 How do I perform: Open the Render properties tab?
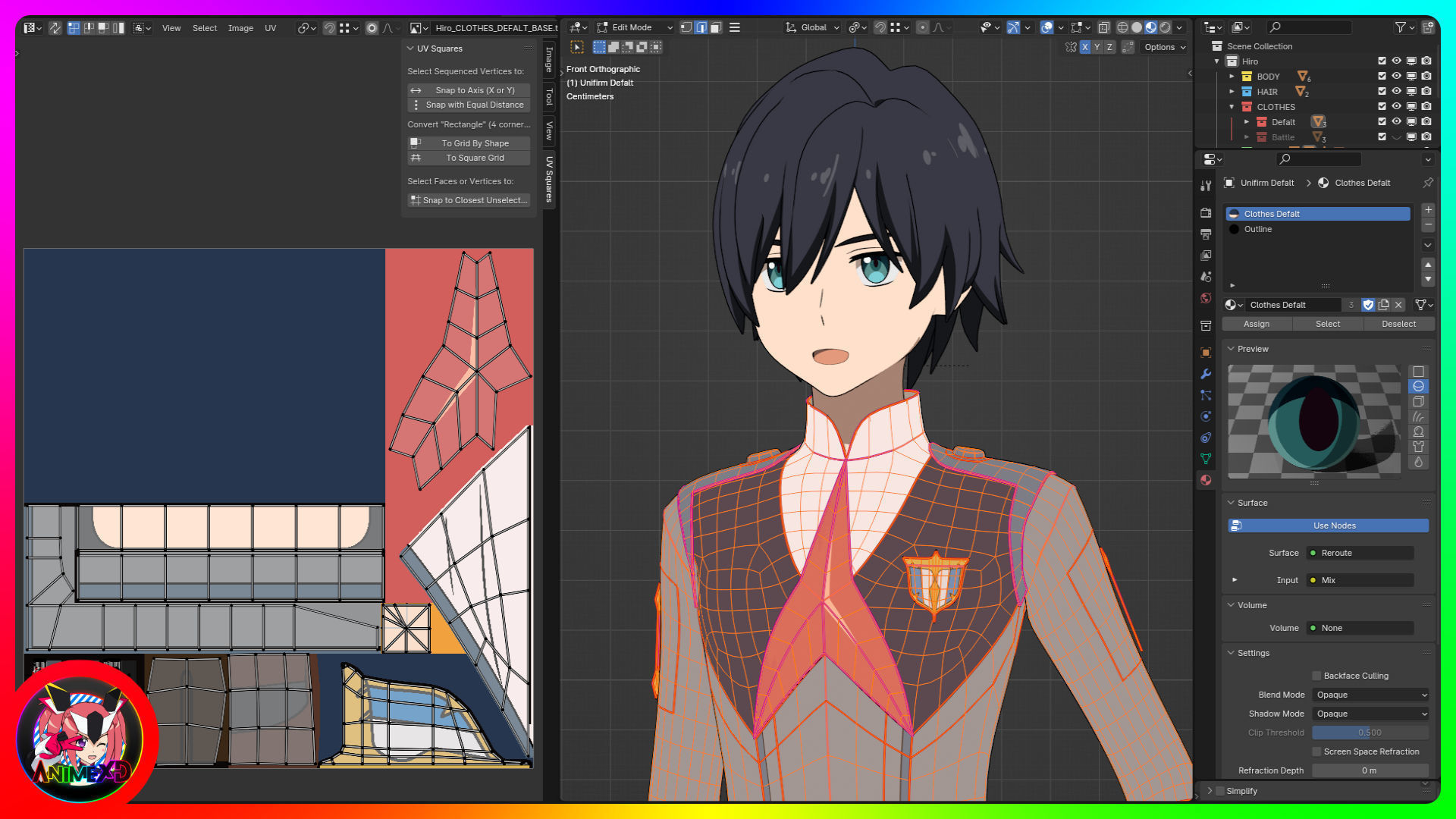tap(1206, 213)
